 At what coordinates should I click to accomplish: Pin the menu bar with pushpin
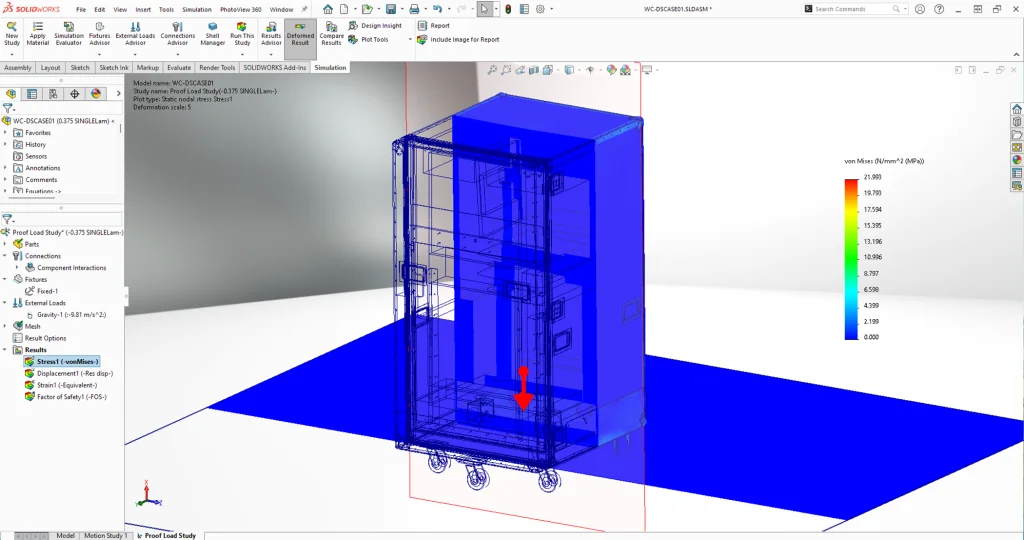pyautogui.click(x=304, y=9)
